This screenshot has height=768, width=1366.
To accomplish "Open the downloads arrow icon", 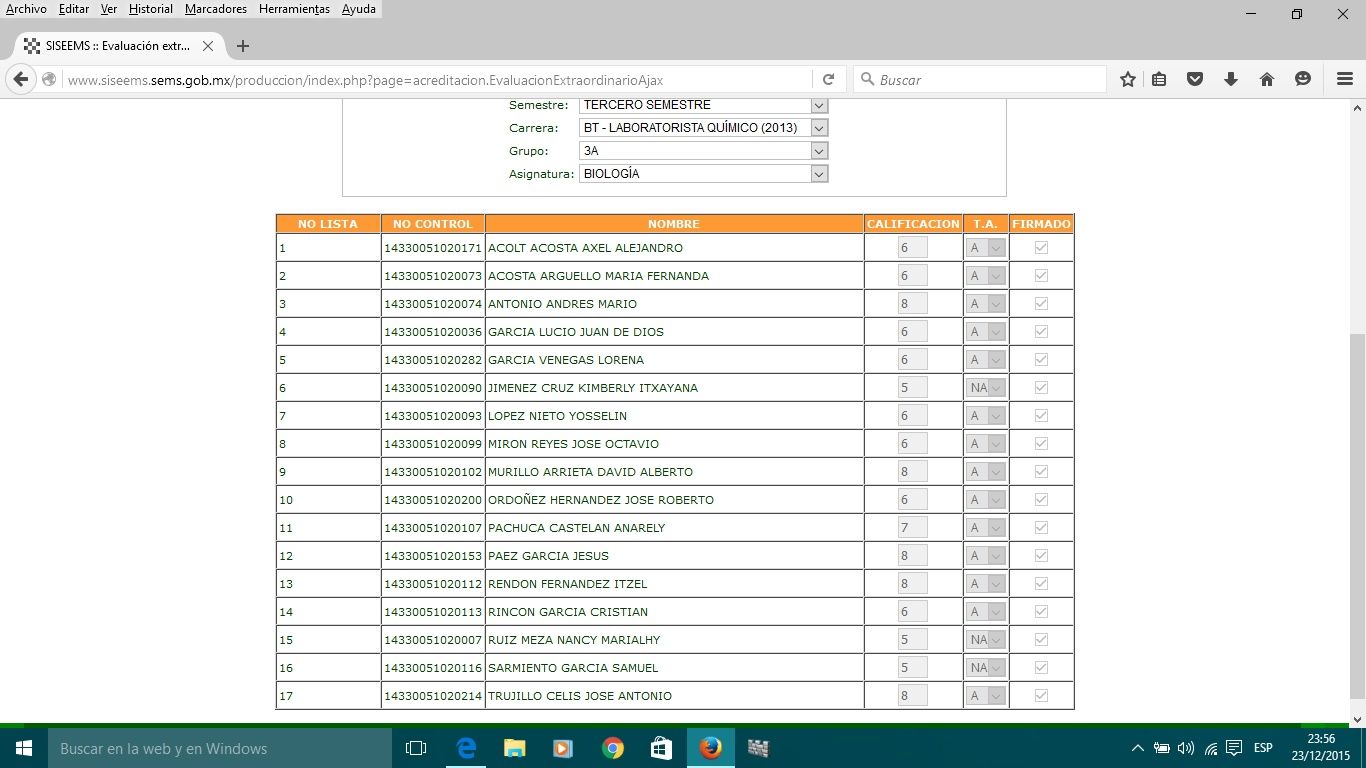I will [x=1231, y=79].
